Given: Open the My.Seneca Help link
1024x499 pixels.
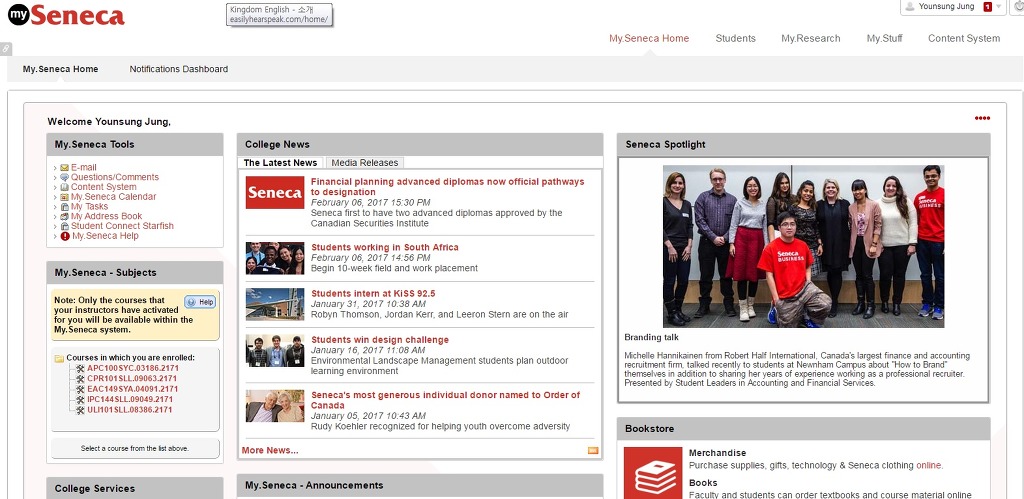Looking at the screenshot, I should (105, 236).
